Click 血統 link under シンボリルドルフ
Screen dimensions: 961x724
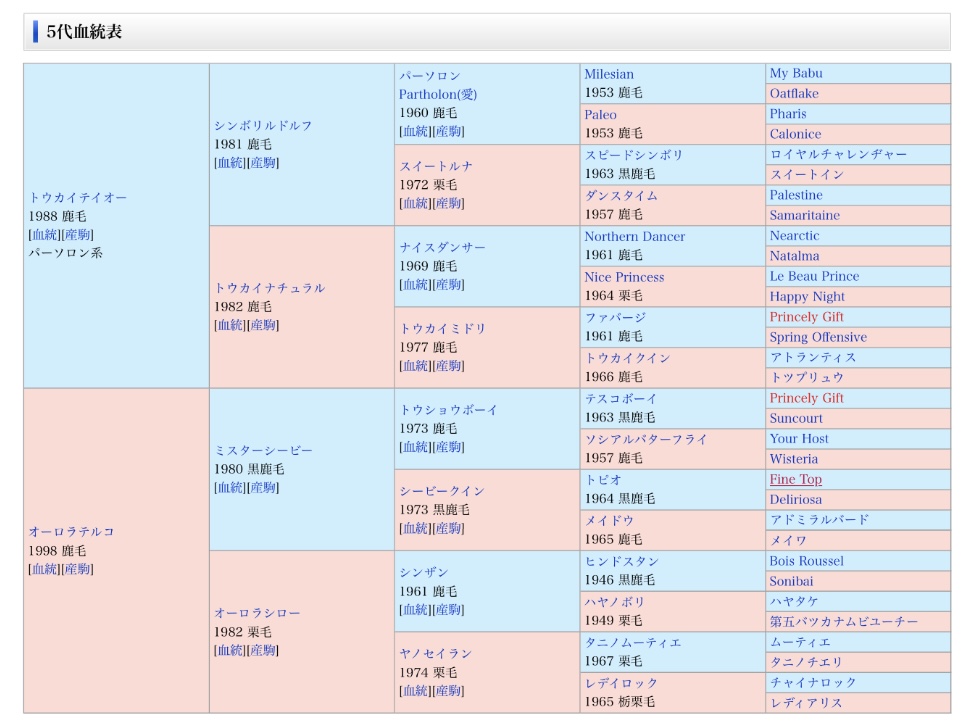(231, 163)
